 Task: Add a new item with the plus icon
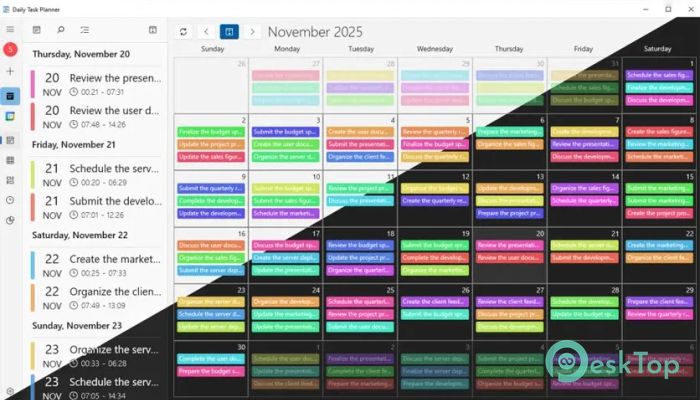point(10,71)
